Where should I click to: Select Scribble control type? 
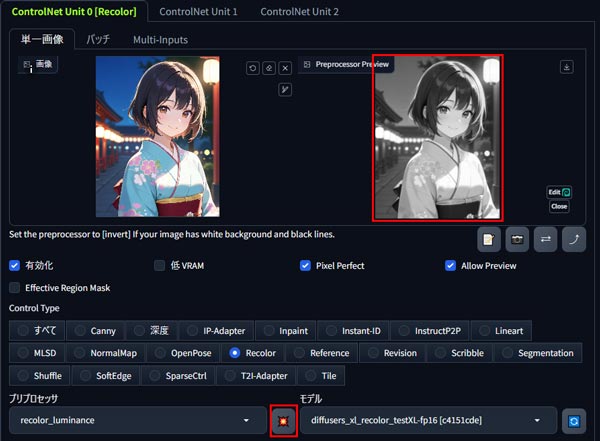[x=460, y=353]
